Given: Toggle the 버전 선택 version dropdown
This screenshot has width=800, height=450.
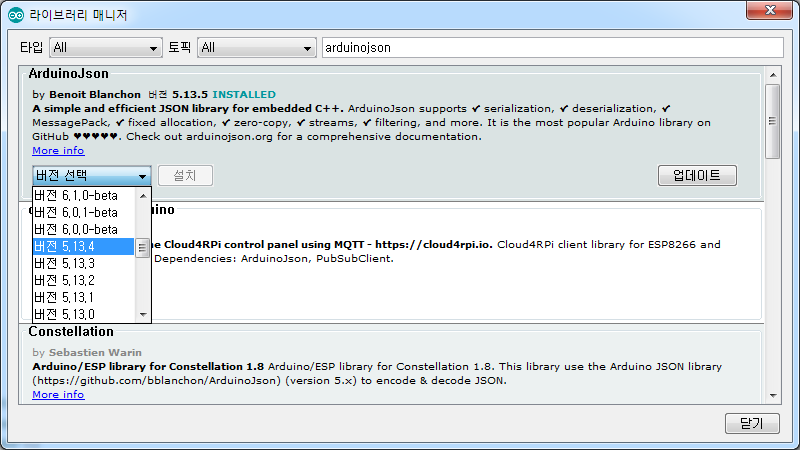Looking at the screenshot, I should tap(92, 176).
